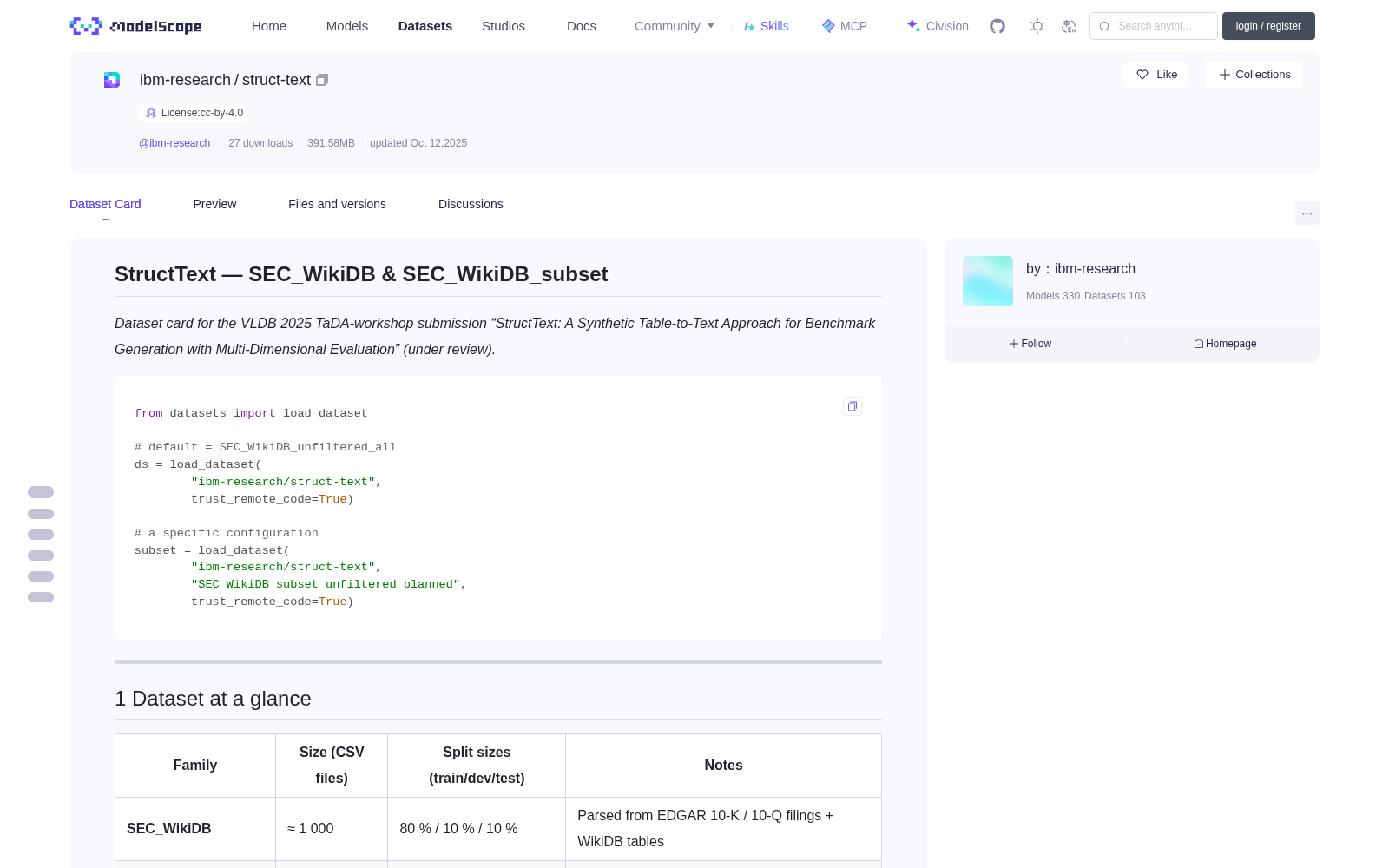Click the '# a specific configuration' code comment
This screenshot has height=868, width=1389.
(226, 533)
